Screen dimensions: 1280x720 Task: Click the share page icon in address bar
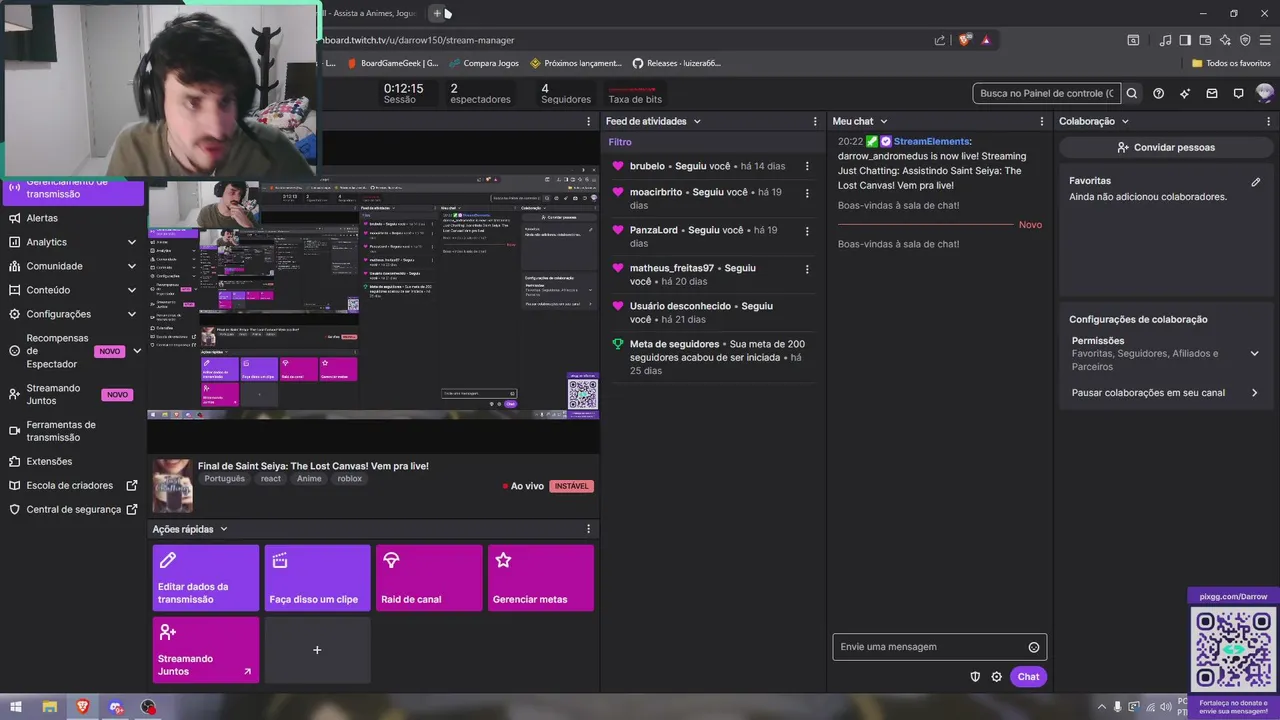(939, 40)
